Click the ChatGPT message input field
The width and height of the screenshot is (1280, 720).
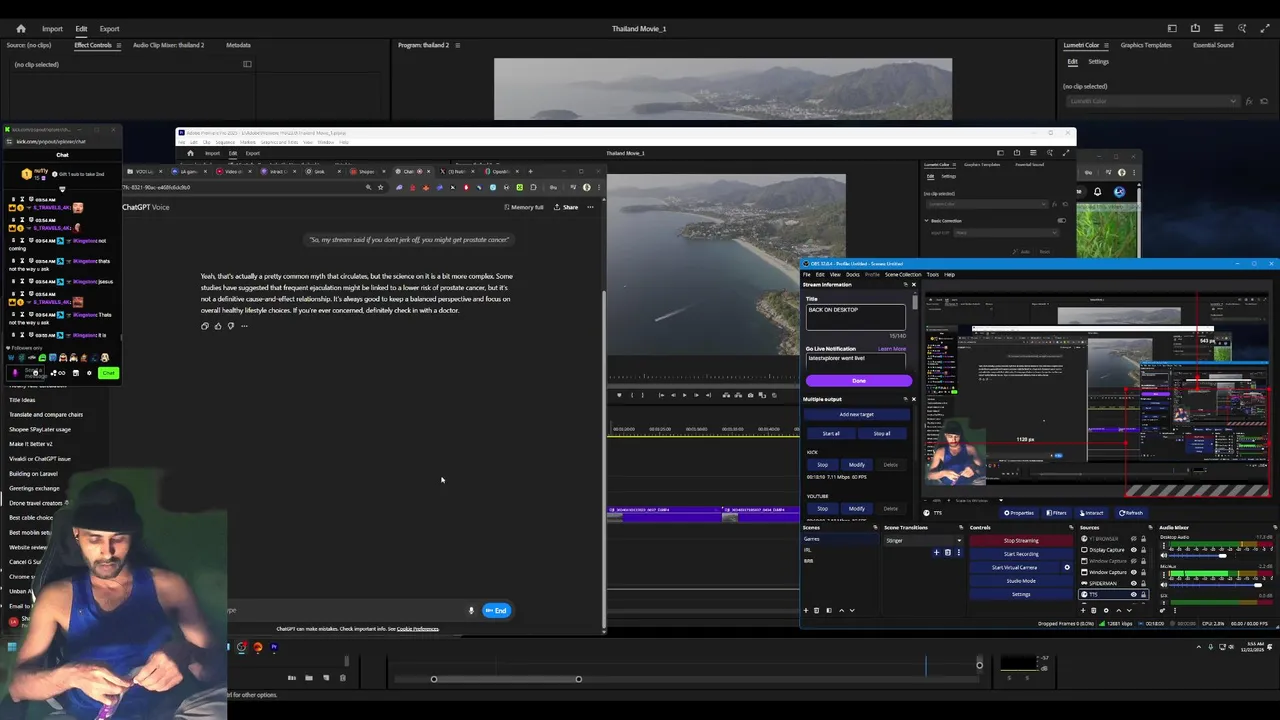pos(345,610)
